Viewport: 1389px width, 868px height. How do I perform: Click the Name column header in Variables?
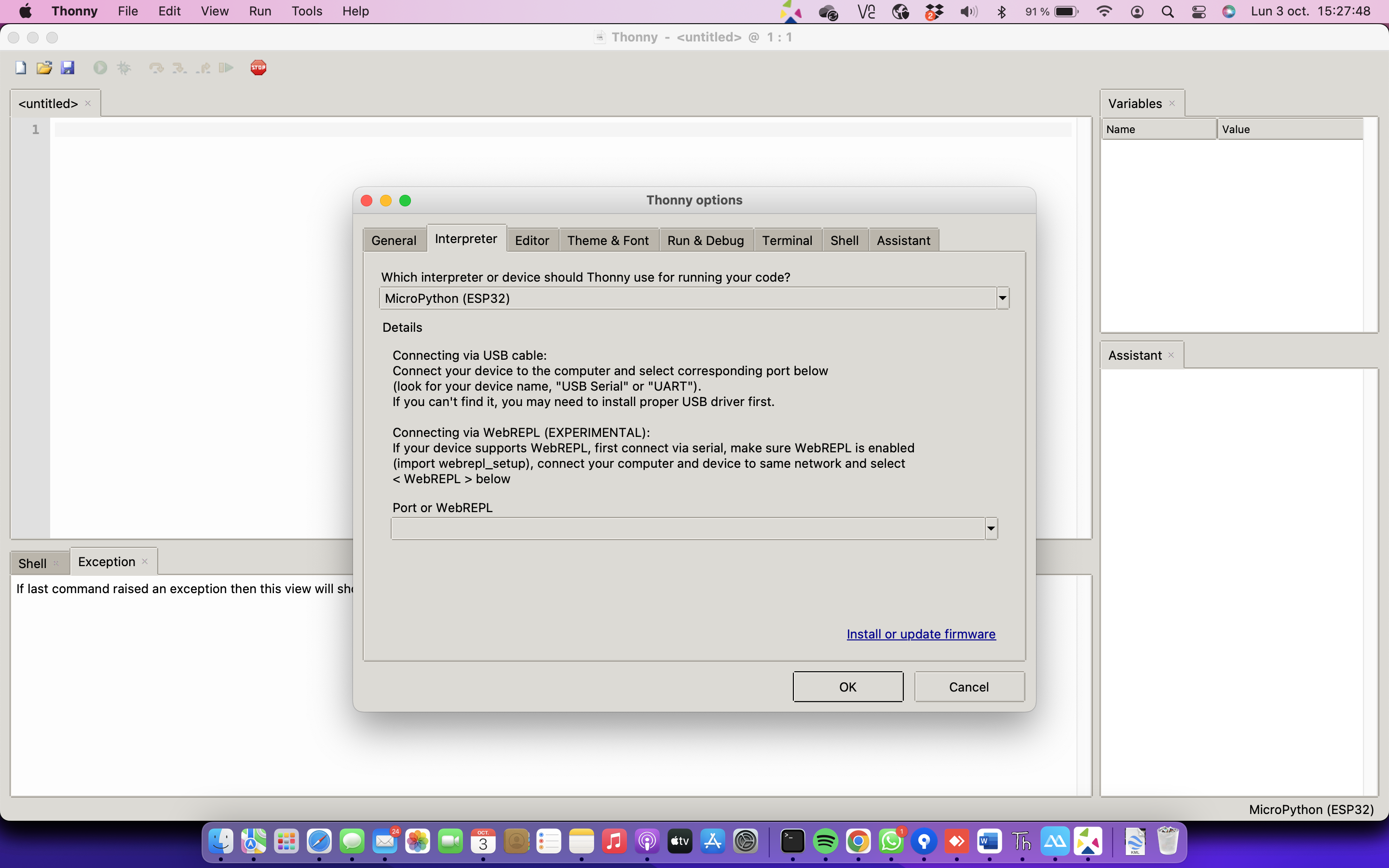pyautogui.click(x=1159, y=129)
